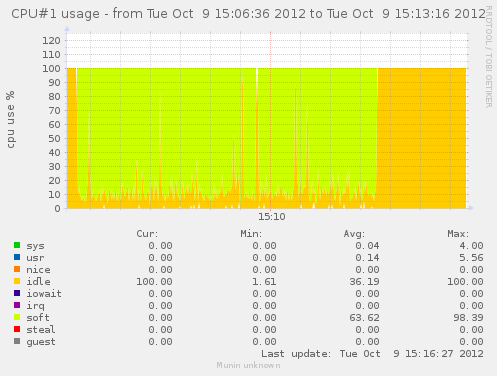Click the 15:10 time axis label
This screenshot has height=376, width=497.
click(x=272, y=217)
